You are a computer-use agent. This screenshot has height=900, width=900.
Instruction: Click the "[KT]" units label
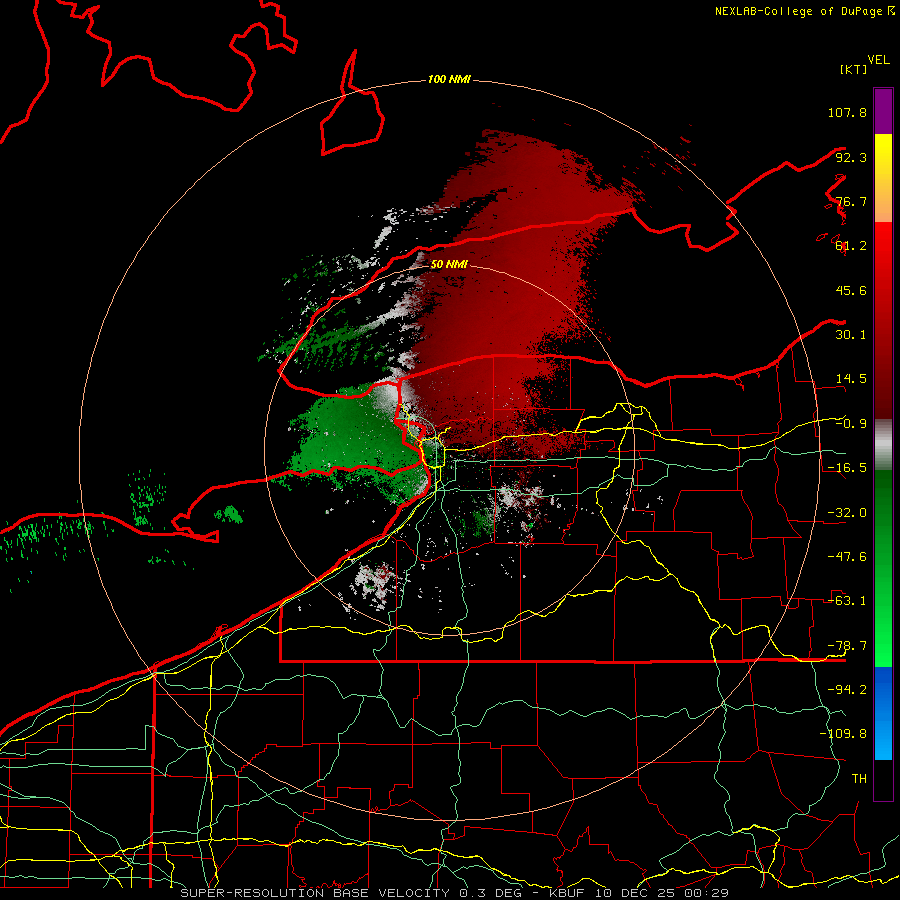(x=853, y=69)
